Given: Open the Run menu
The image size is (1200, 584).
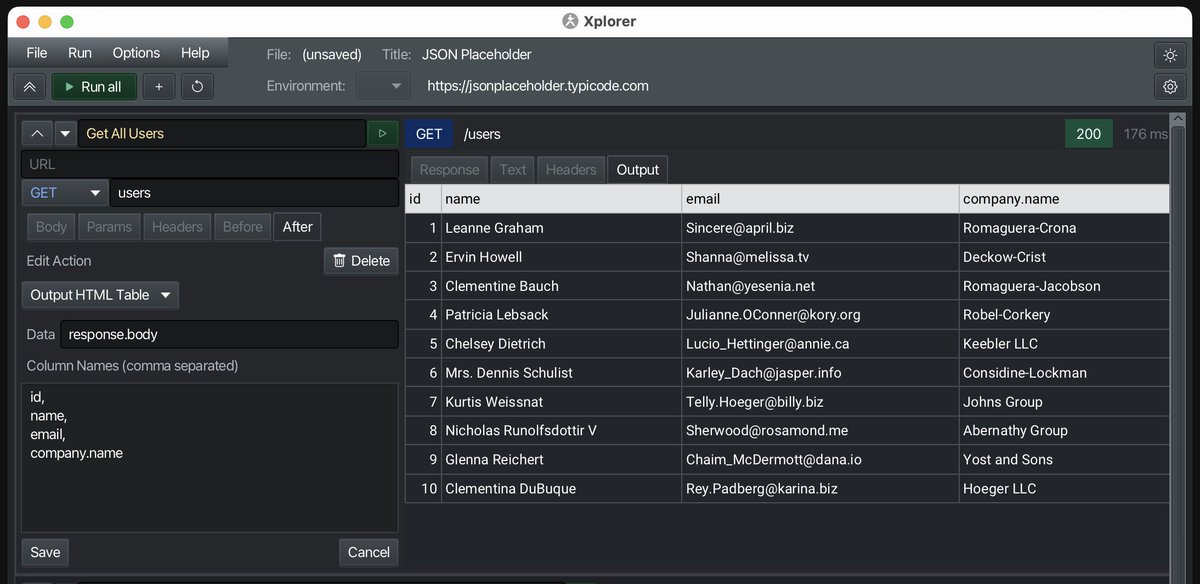Looking at the screenshot, I should click(80, 53).
